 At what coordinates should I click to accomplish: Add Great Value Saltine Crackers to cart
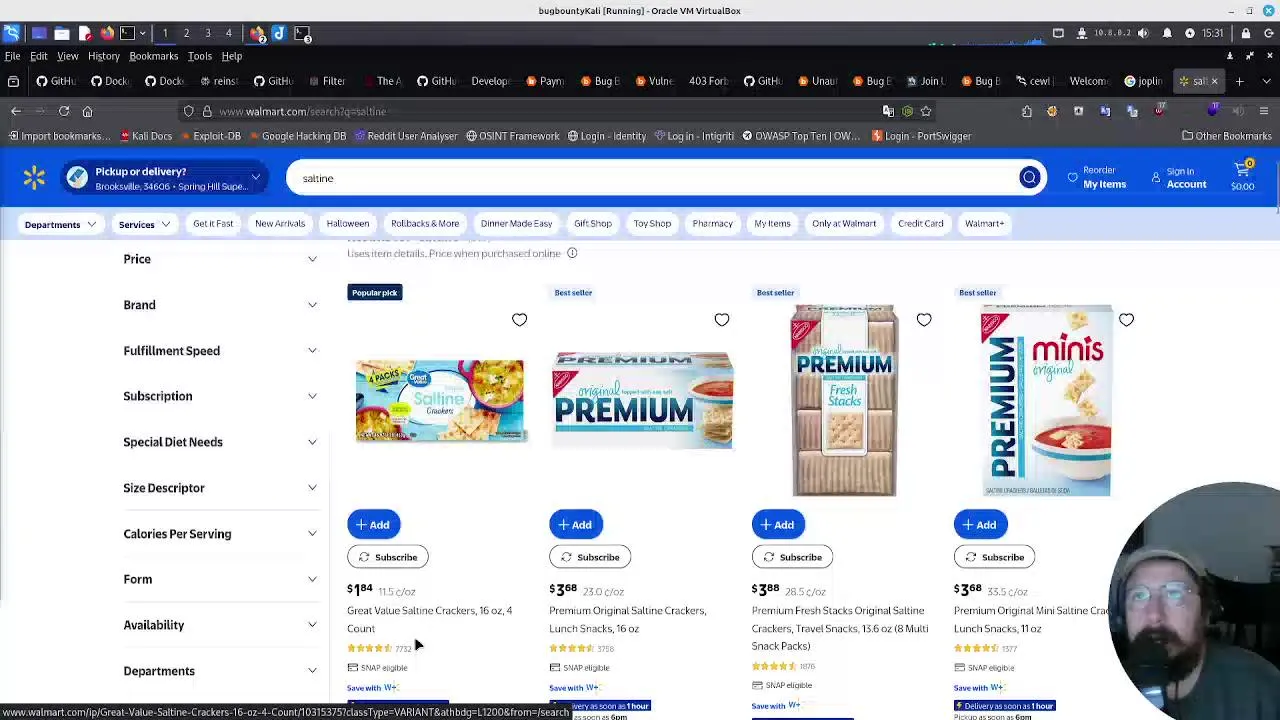[373, 525]
